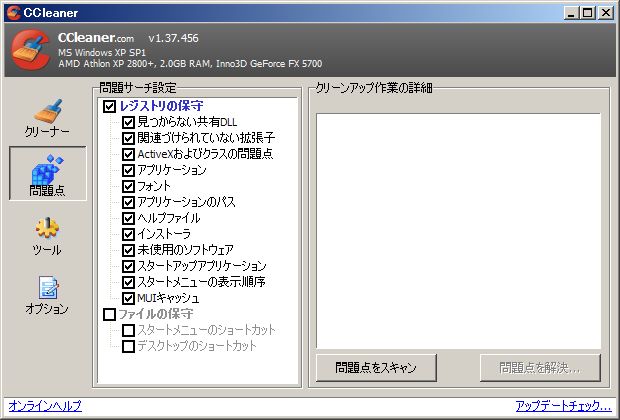Screen dimensions: 620x420
Task: Click the CCleaner logo in header
Action: [x=30, y=50]
